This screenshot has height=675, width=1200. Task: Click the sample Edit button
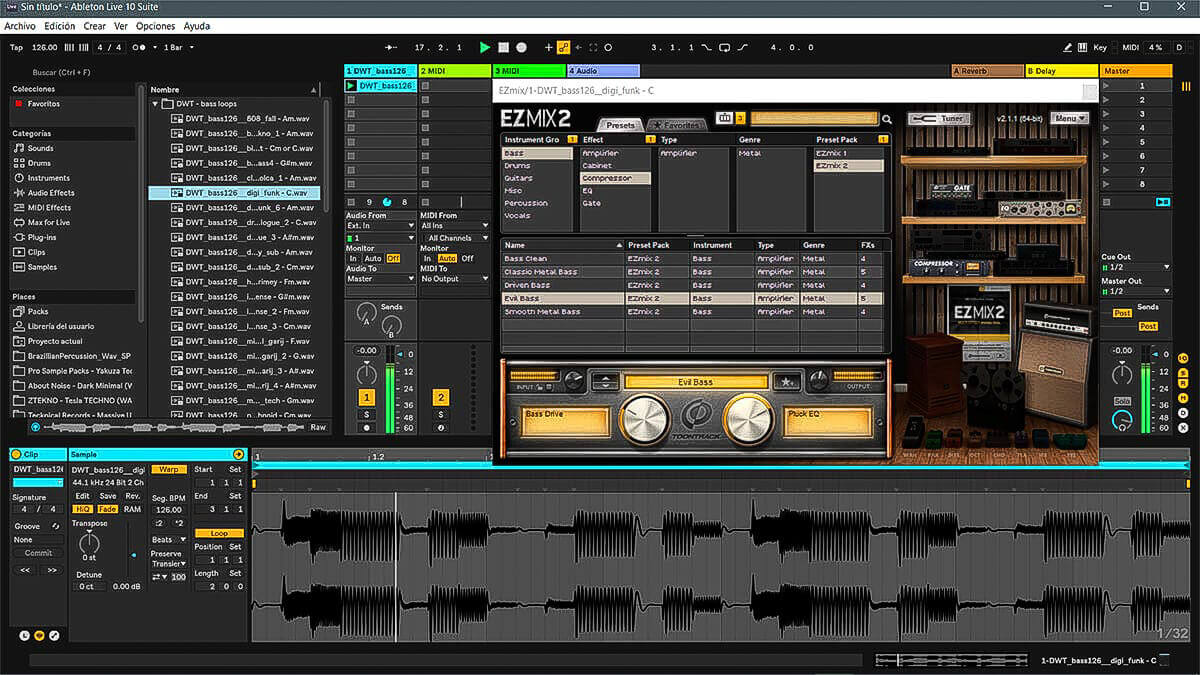coord(83,496)
